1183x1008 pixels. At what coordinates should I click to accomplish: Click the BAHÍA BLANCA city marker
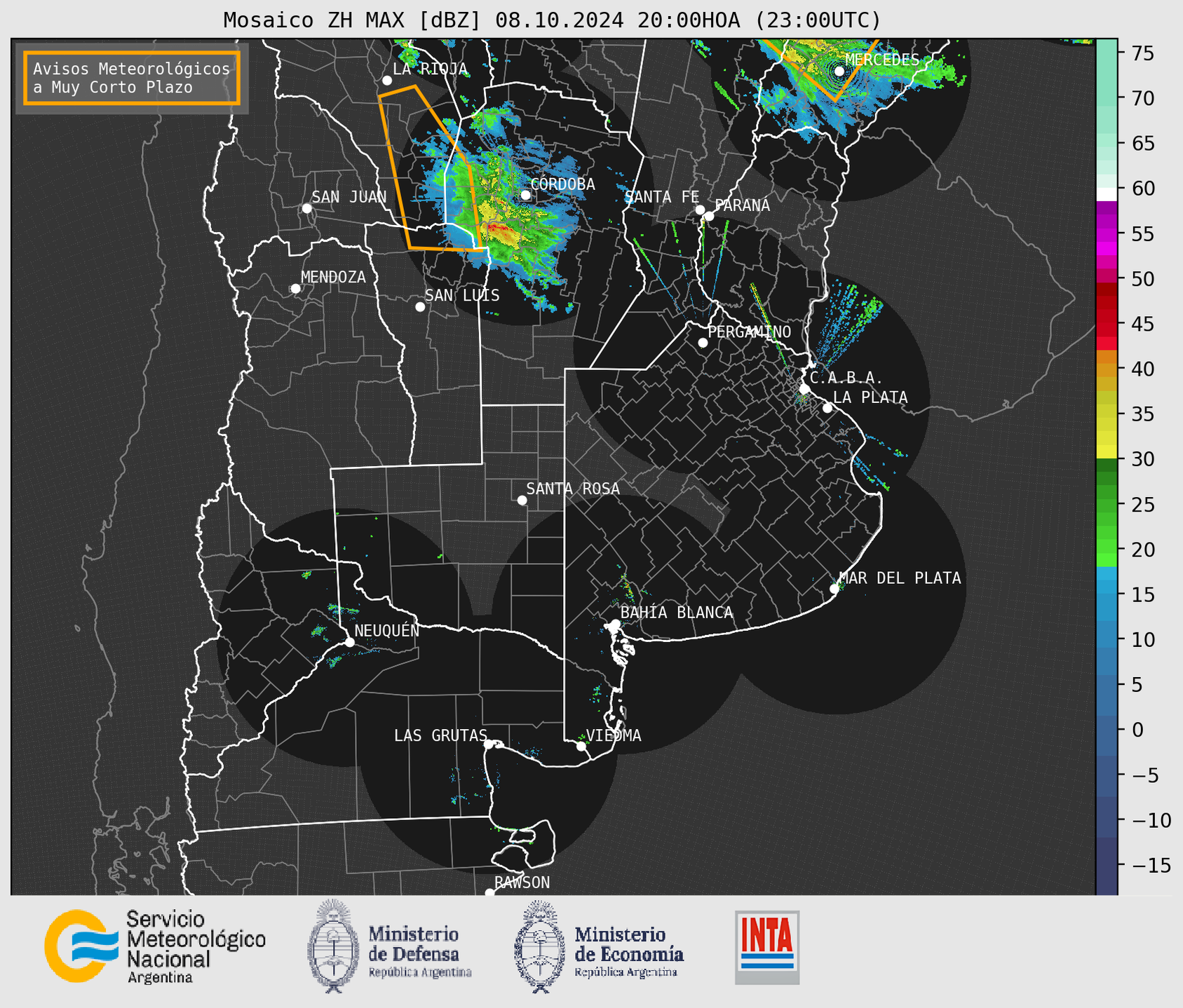pyautogui.click(x=615, y=623)
